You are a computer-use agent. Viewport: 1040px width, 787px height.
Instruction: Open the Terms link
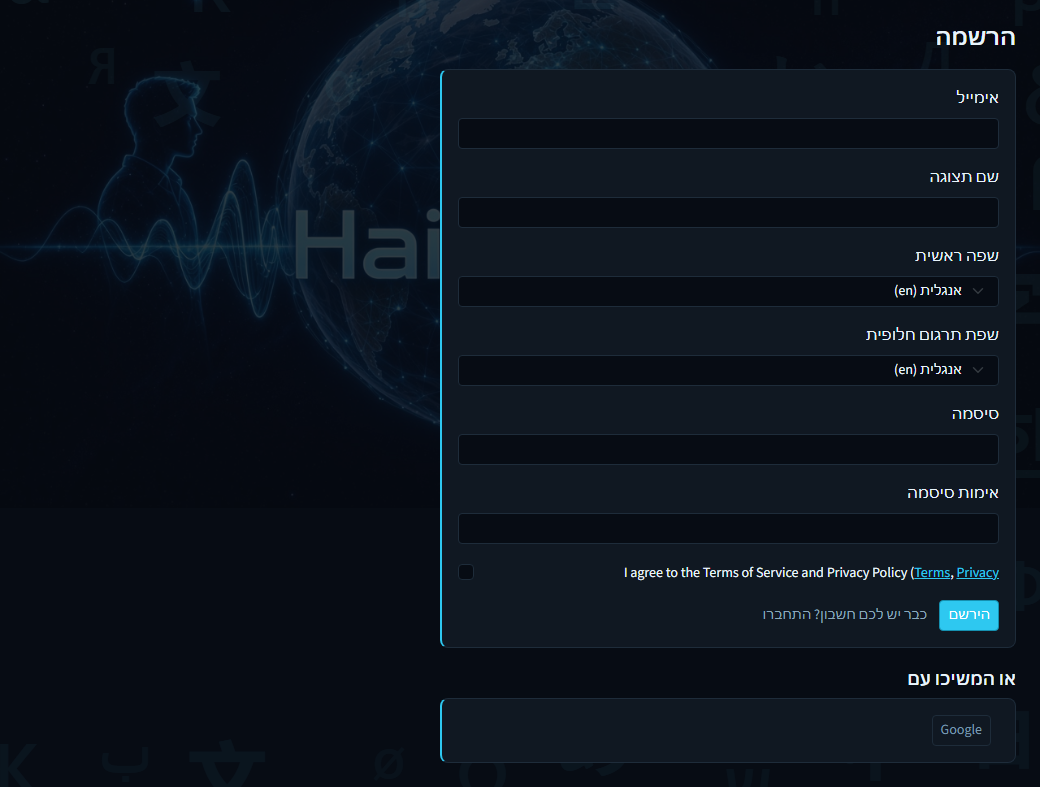point(932,573)
